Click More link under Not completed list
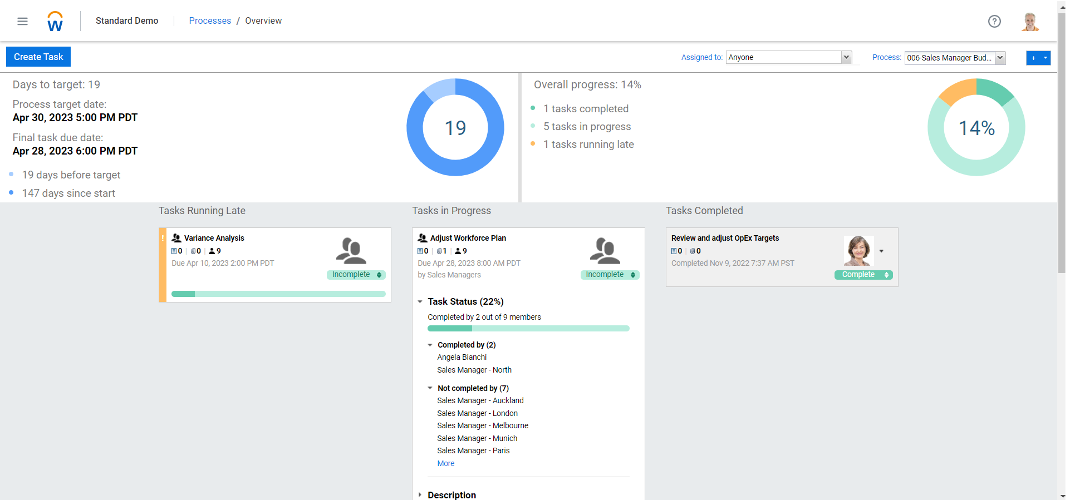The image size is (1066, 500). point(445,463)
